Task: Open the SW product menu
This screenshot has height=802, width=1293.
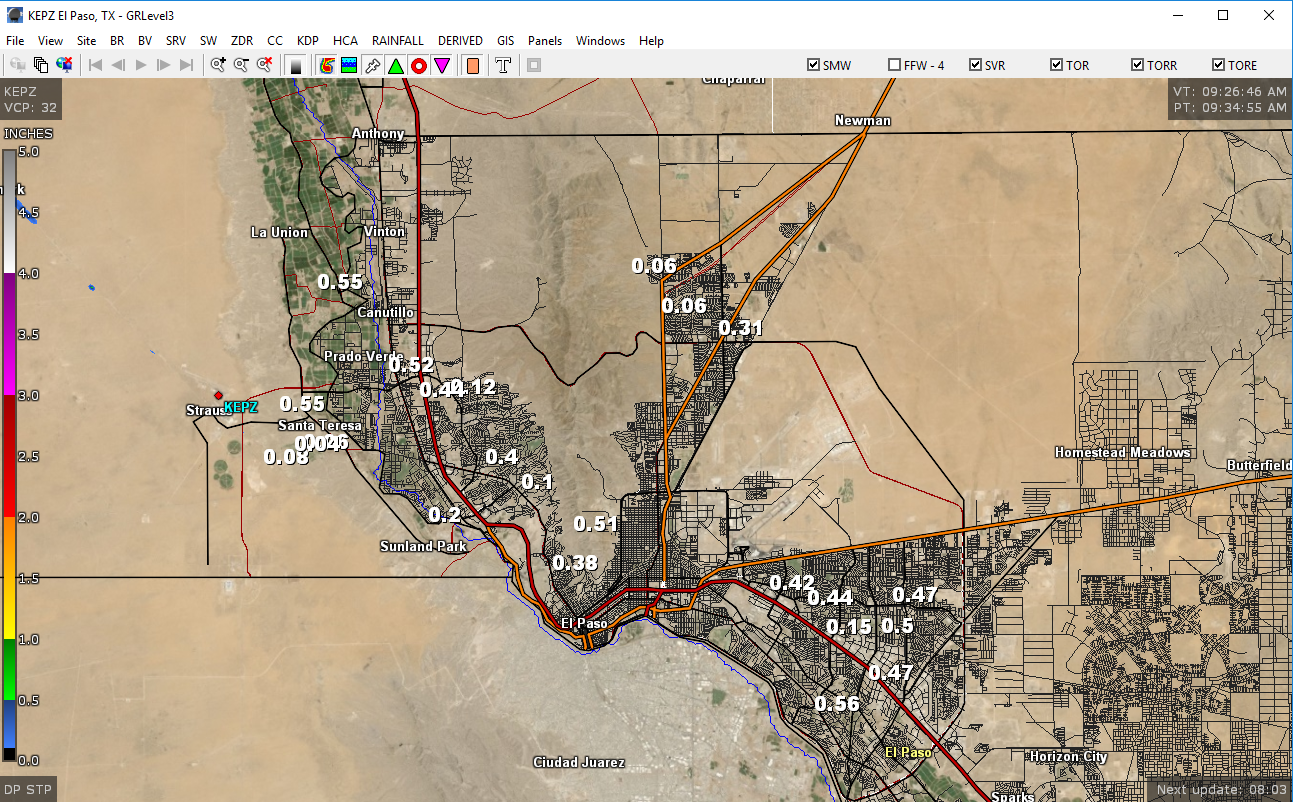Action: (208, 41)
